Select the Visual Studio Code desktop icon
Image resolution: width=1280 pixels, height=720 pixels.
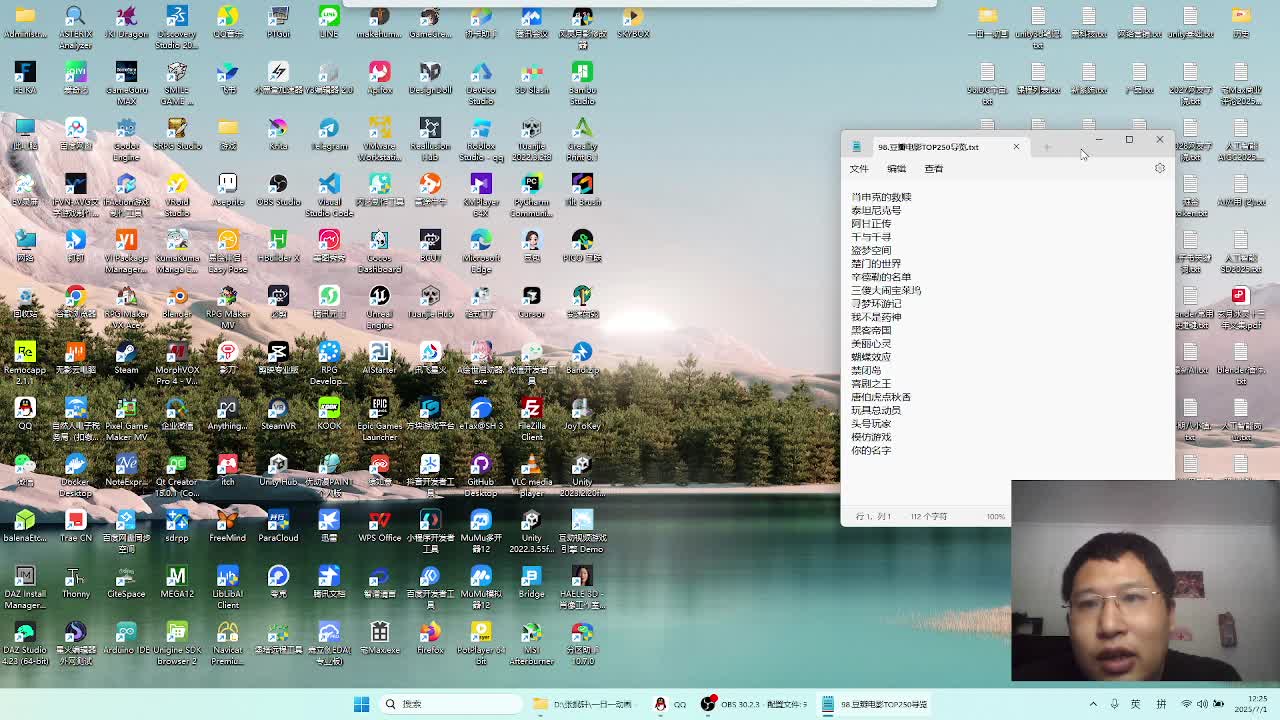point(329,195)
